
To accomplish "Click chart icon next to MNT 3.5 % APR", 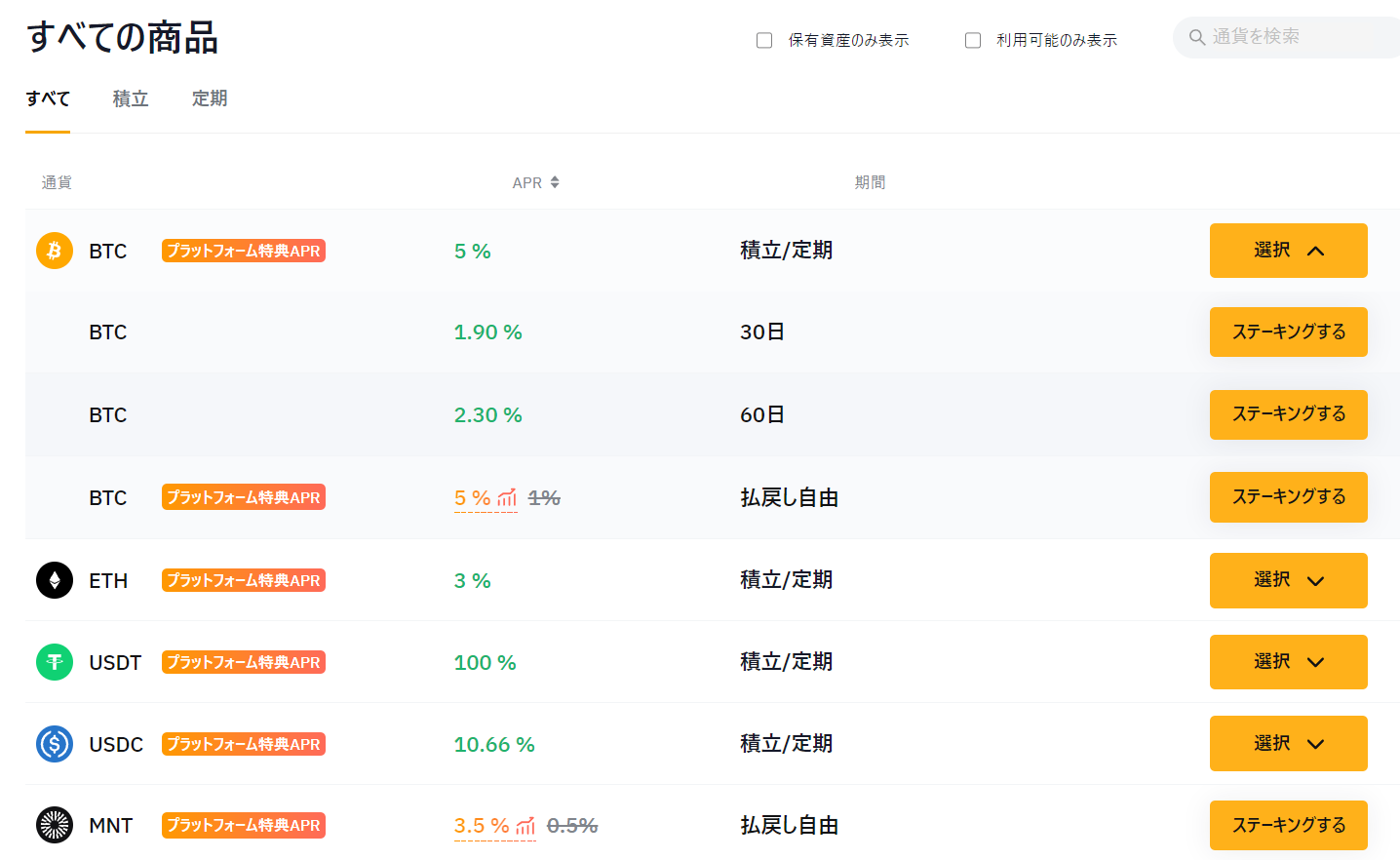I will coord(525,826).
